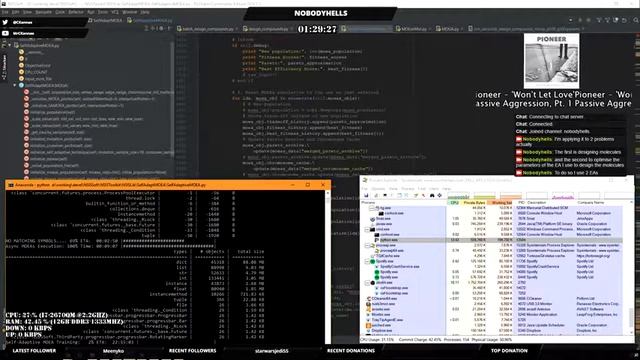Open the Help menu in PyCharm
640x360 pixels.
point(145,12)
